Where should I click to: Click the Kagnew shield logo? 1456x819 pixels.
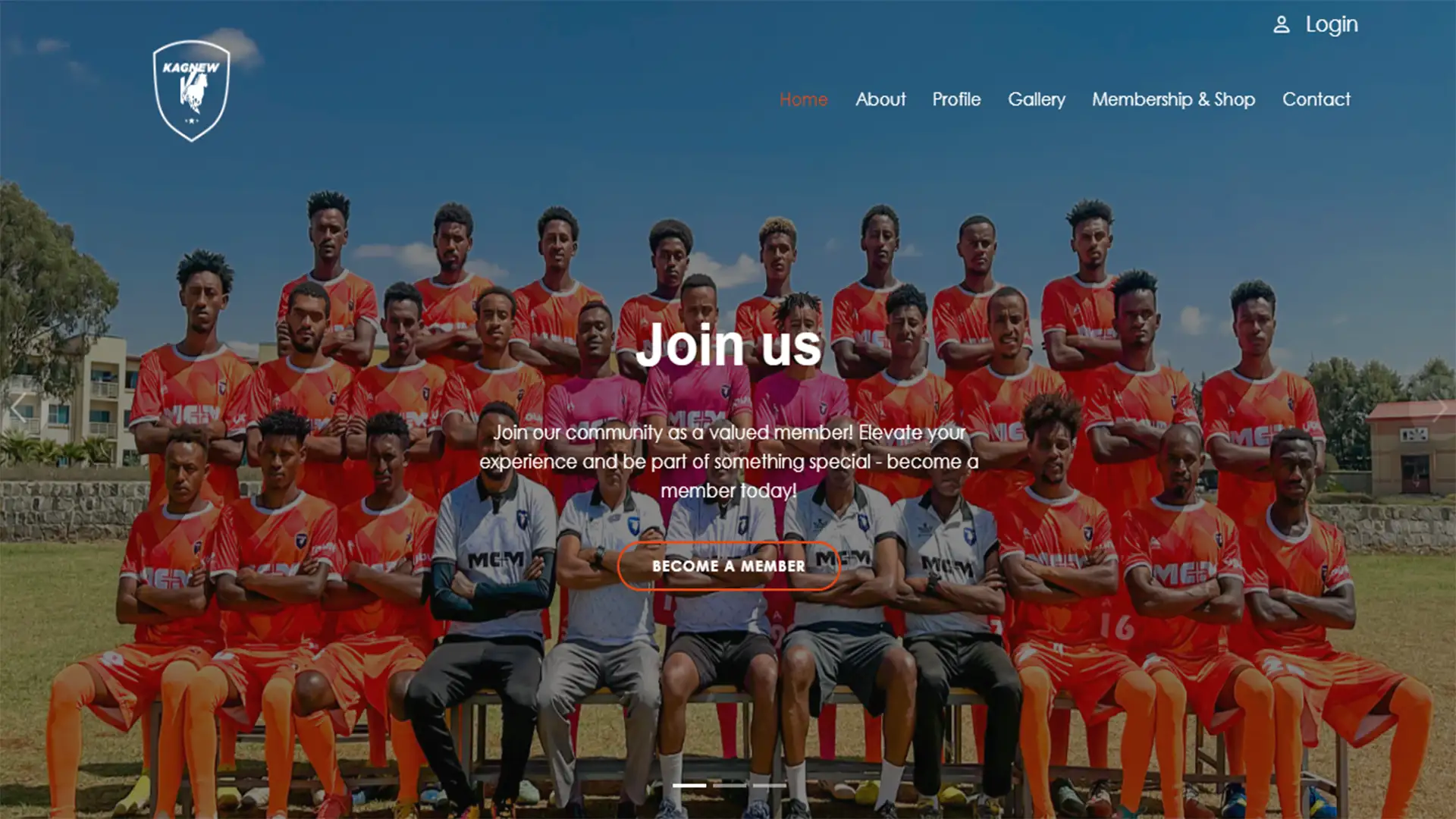(191, 91)
